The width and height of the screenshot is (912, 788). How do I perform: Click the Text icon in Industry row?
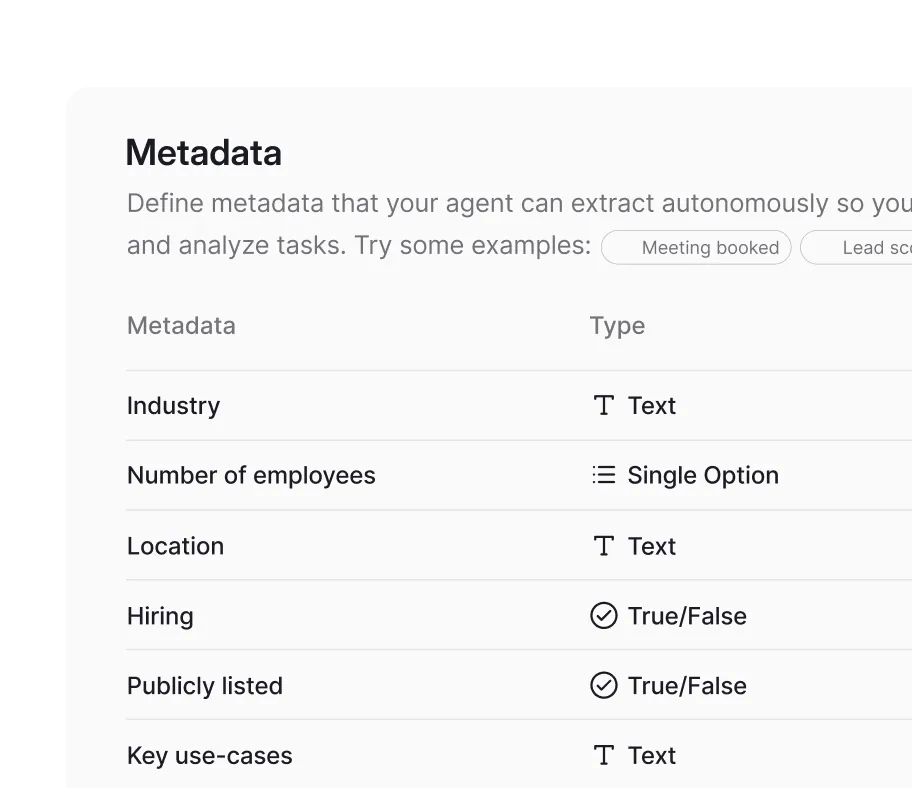click(x=603, y=405)
